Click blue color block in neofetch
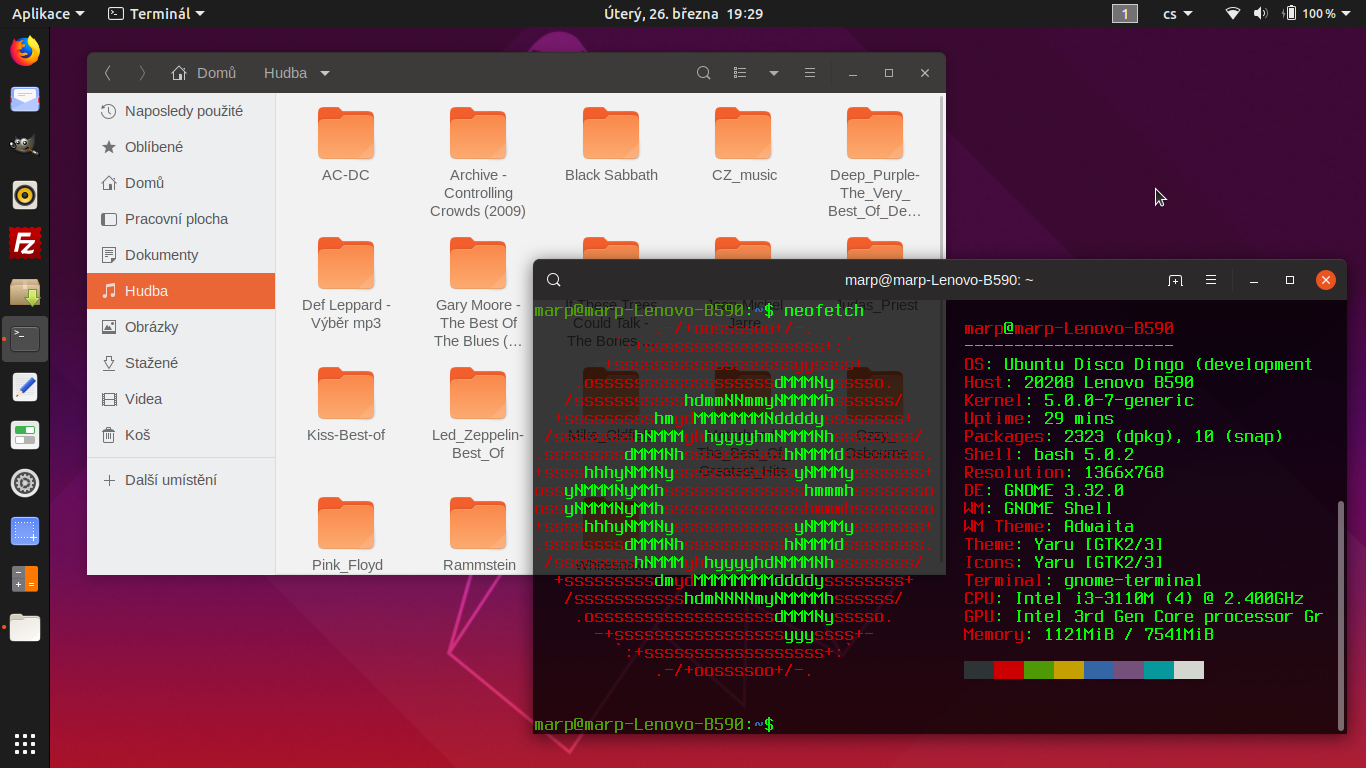The image size is (1366, 768). tap(1099, 669)
